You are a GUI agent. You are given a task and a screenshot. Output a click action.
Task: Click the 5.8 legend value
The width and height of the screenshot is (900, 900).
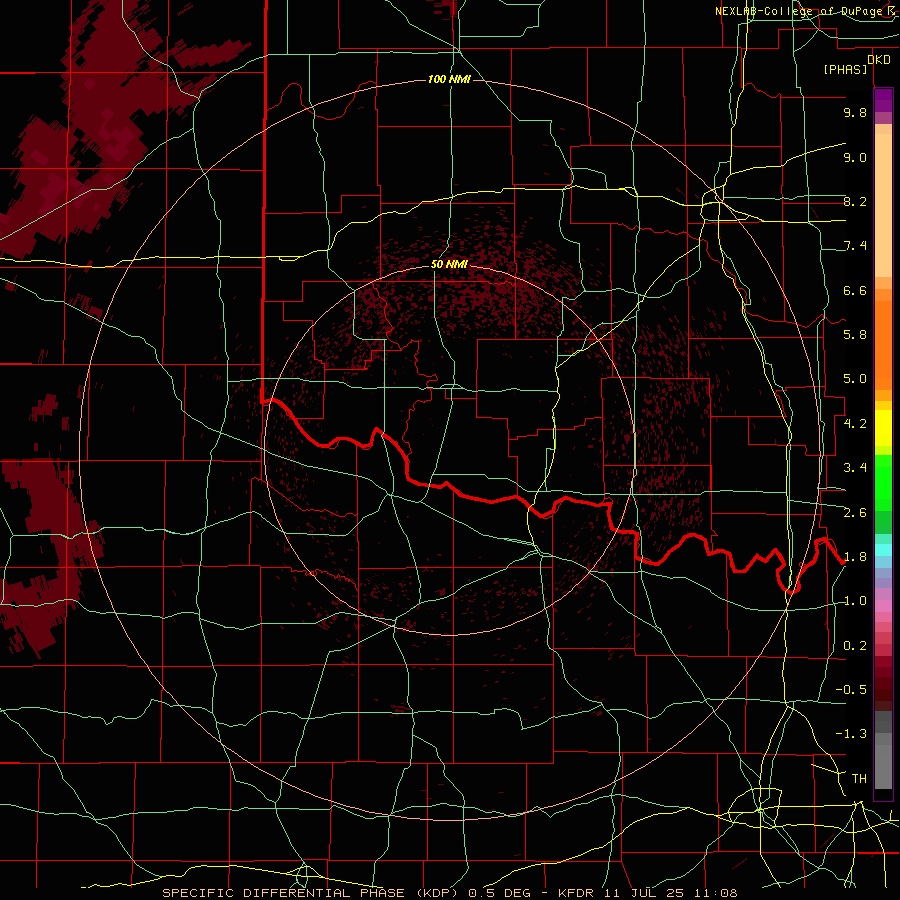[855, 335]
